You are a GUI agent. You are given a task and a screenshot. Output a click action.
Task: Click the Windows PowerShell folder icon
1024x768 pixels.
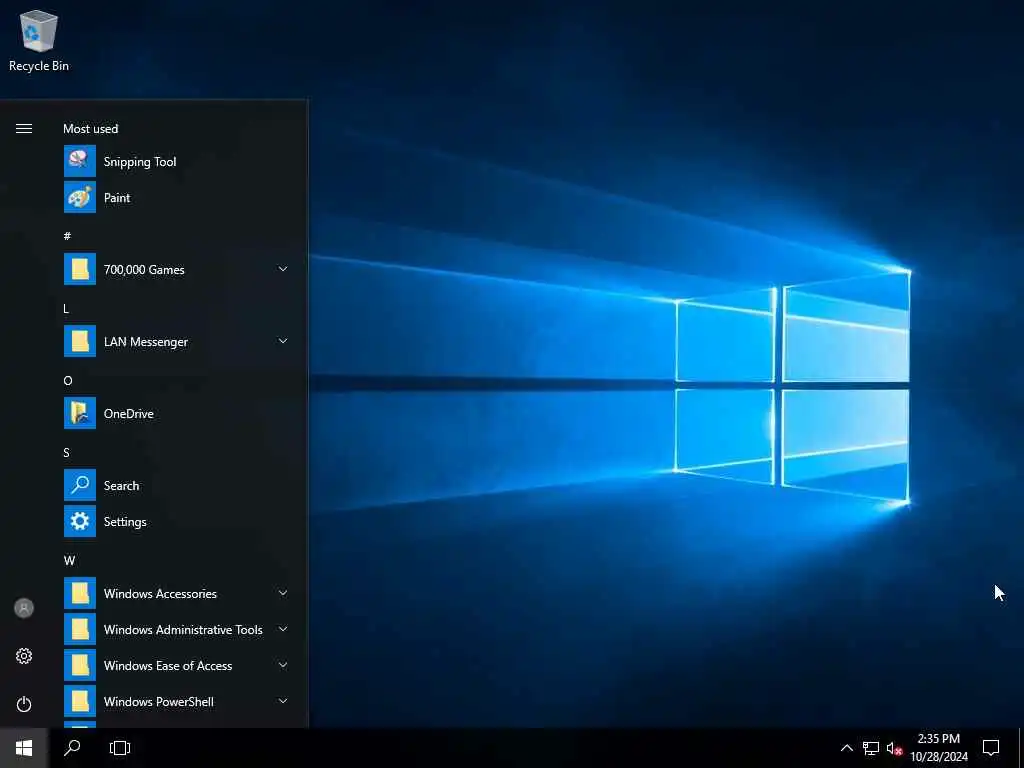(80, 701)
